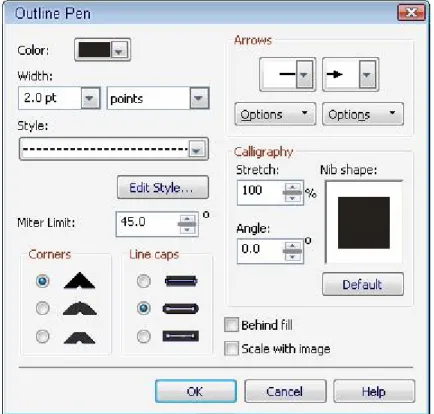Increase the Miter Limit with up arrow
This screenshot has width=434, height=414.
(x=187, y=219)
